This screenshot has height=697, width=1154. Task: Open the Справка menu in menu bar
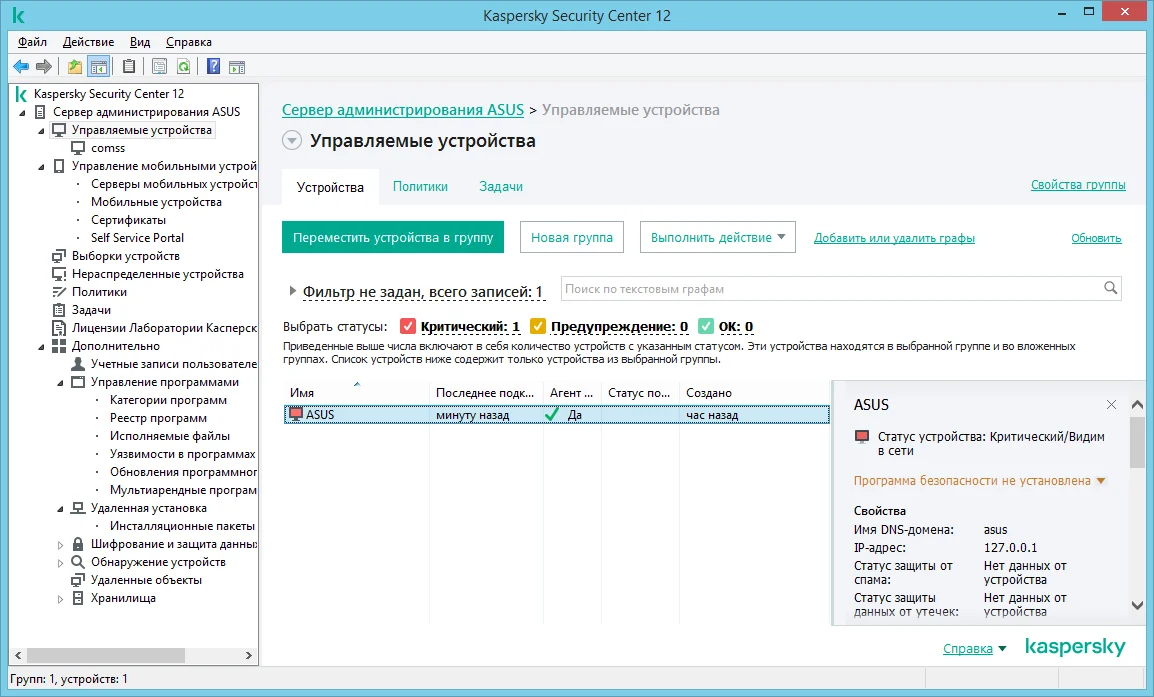tap(188, 42)
